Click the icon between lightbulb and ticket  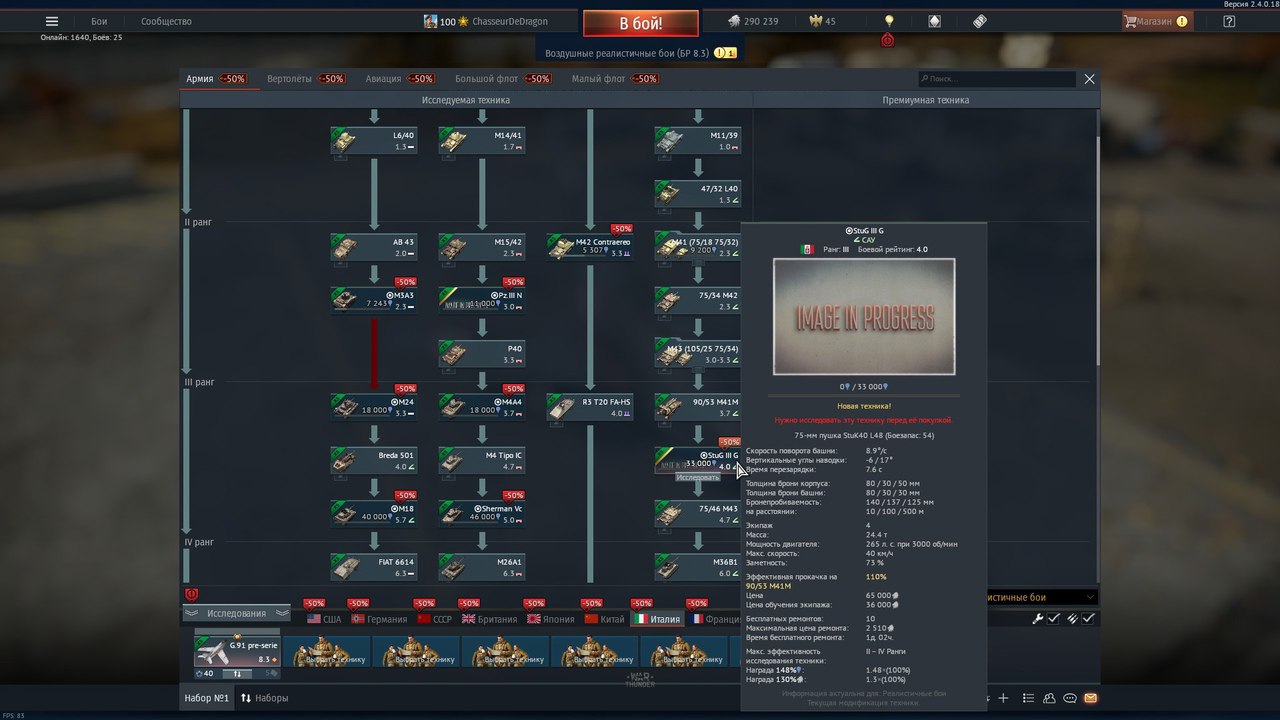click(x=934, y=21)
